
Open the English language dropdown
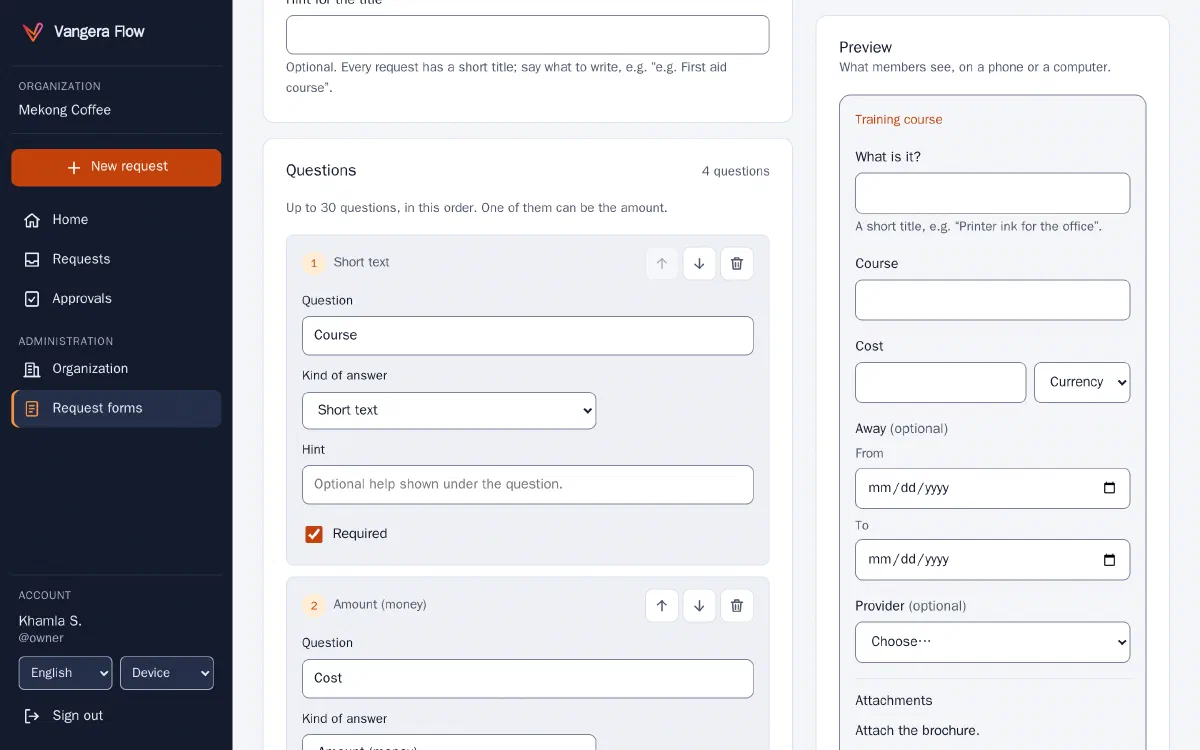(x=65, y=673)
